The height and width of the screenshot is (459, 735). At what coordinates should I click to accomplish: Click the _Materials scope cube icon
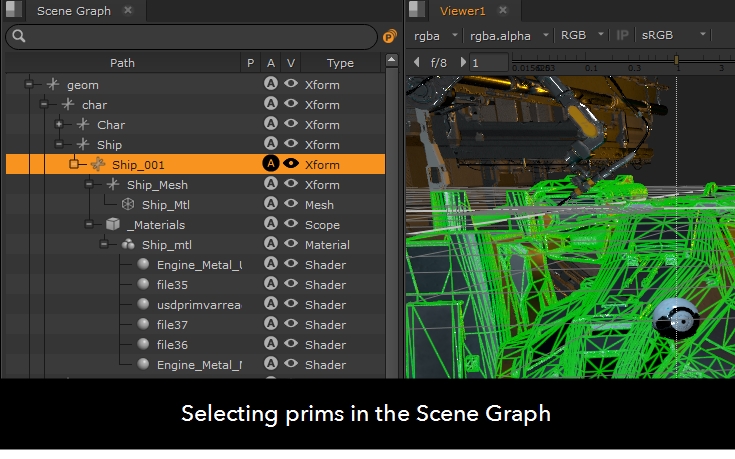tap(113, 225)
